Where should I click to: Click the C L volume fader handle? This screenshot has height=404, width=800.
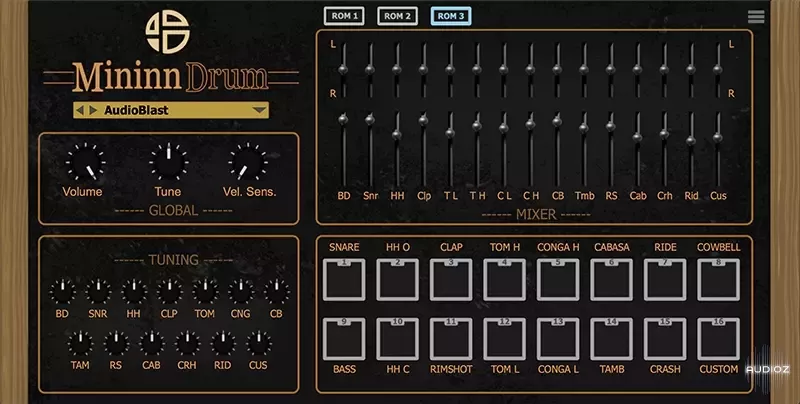click(x=504, y=128)
